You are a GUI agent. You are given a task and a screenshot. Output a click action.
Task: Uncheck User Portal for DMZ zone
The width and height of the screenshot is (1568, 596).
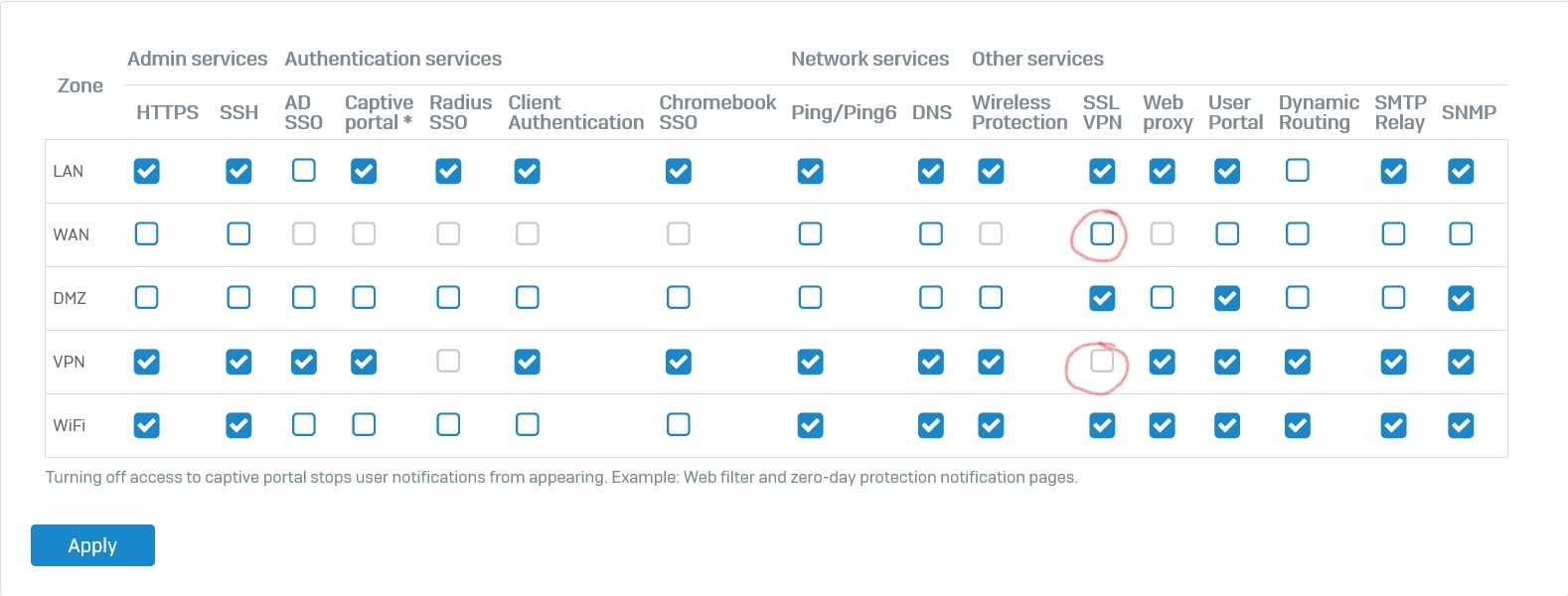point(1227,298)
